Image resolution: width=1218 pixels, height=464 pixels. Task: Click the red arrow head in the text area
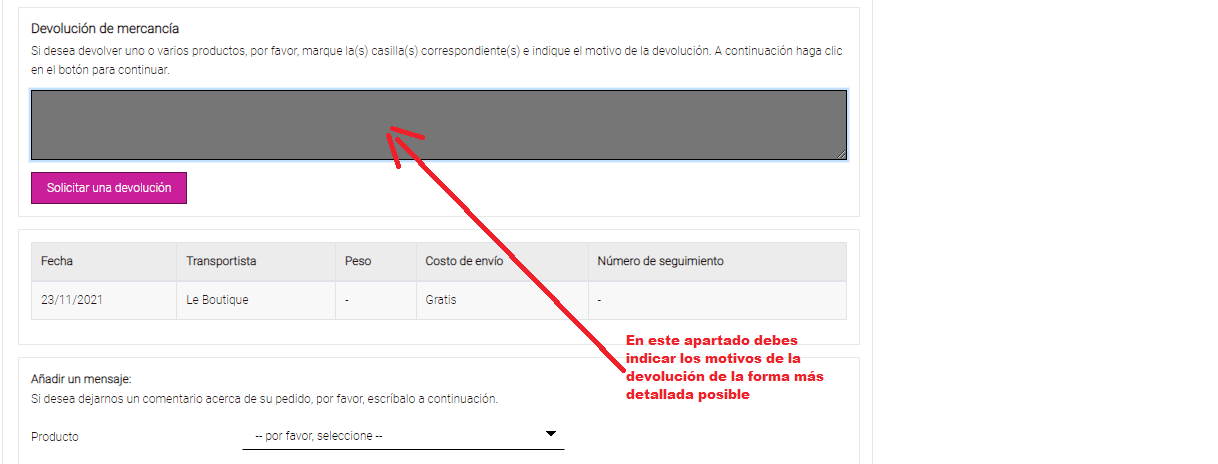tap(397, 135)
